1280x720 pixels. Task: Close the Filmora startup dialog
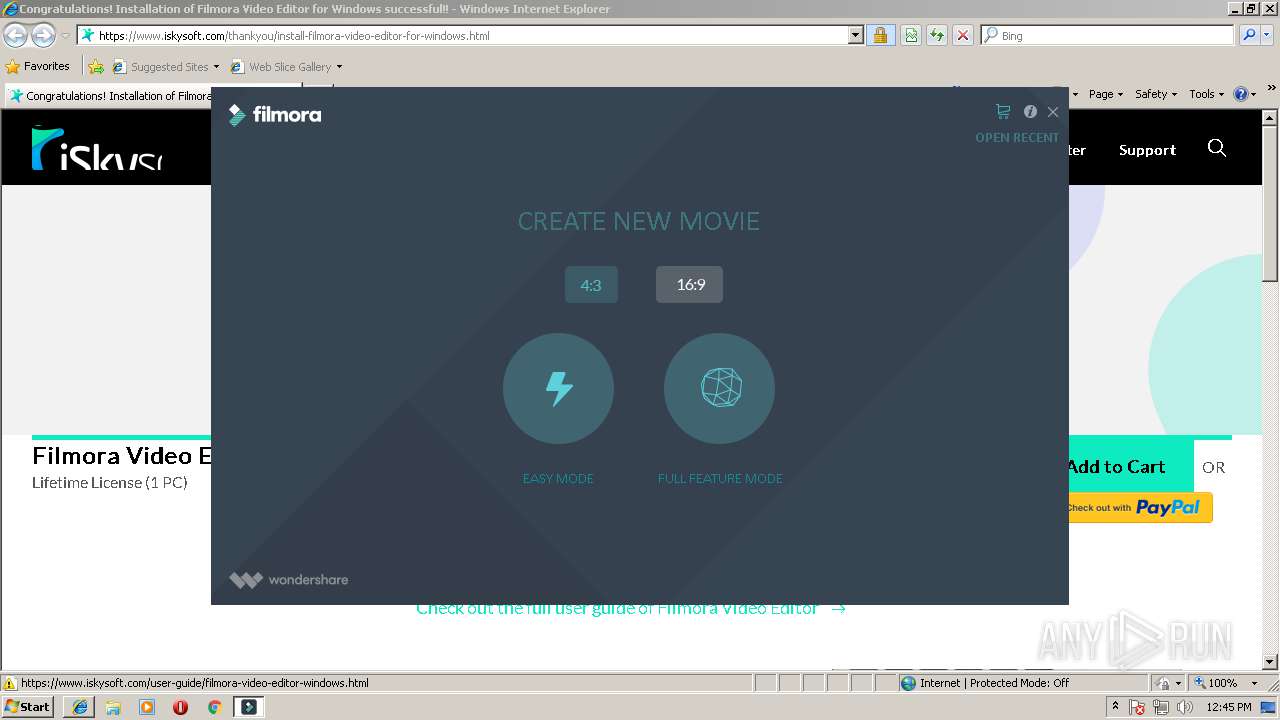coord(1053,112)
